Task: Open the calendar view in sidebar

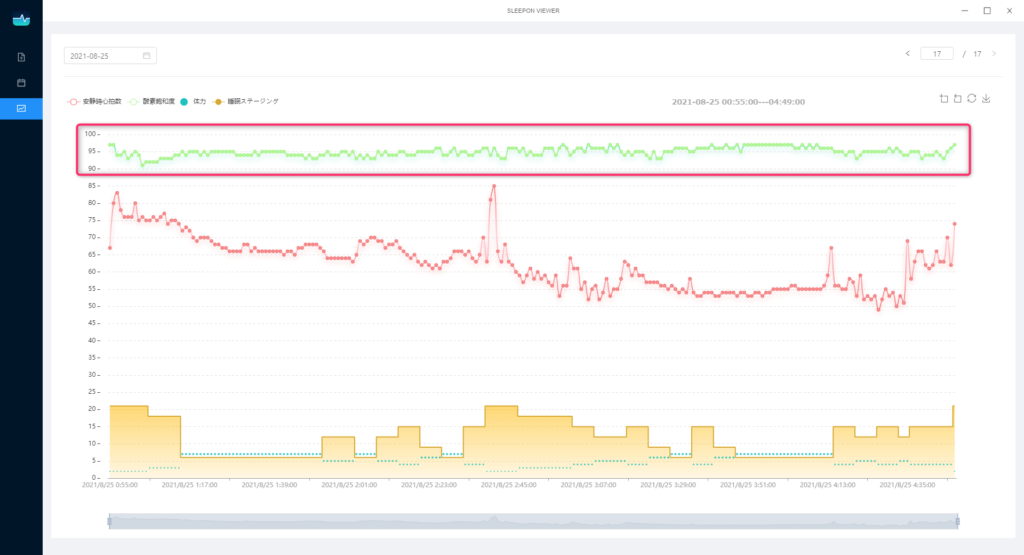Action: click(x=21, y=82)
